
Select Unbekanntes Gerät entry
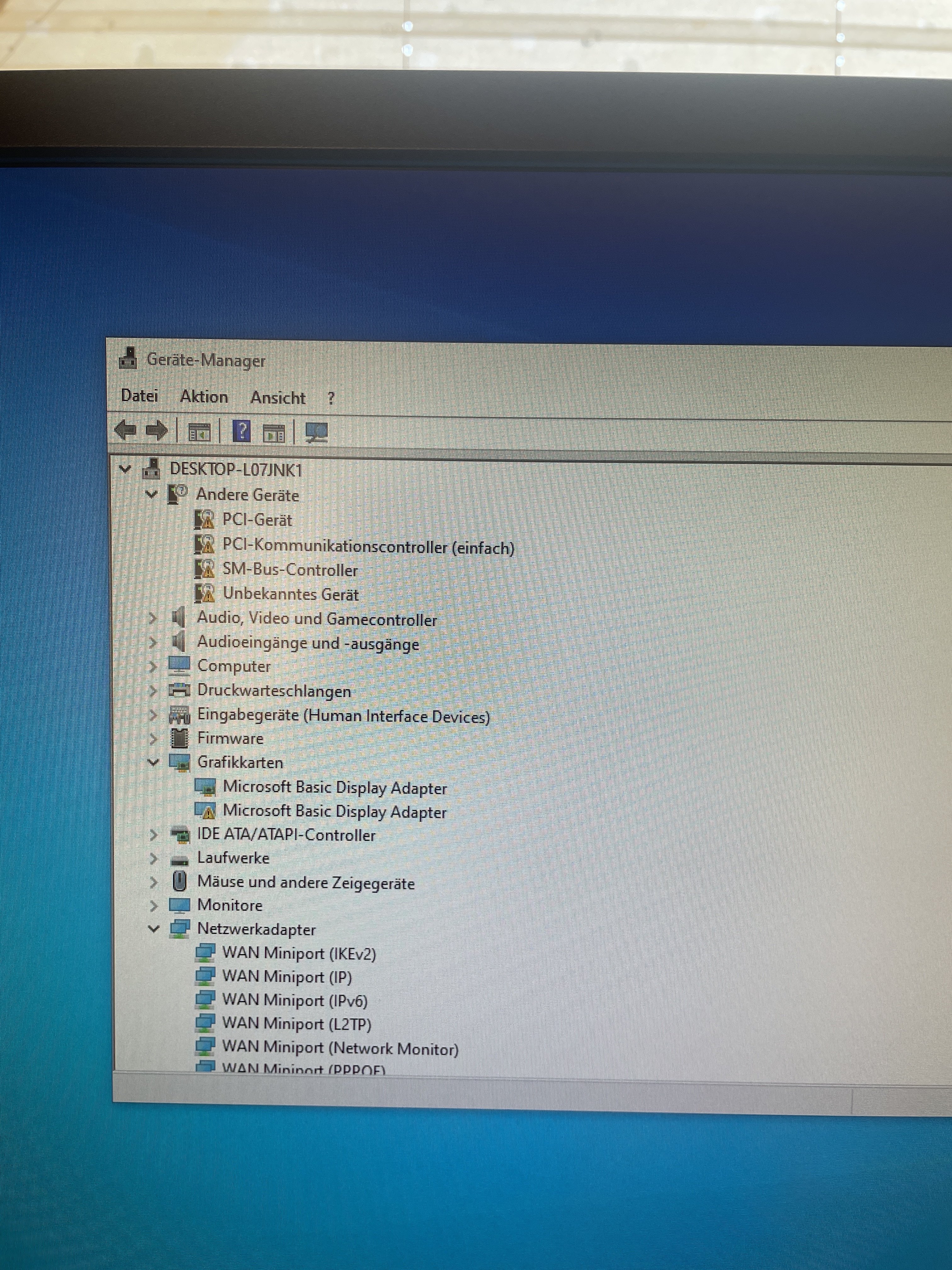[290, 594]
